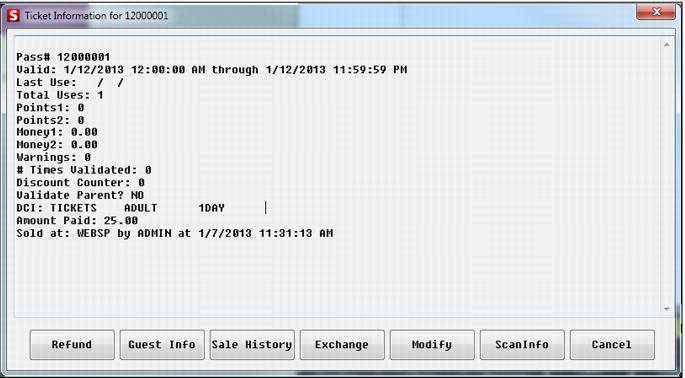The width and height of the screenshot is (685, 378).
Task: Click the scrollbar down arrow
Action: pos(667,309)
